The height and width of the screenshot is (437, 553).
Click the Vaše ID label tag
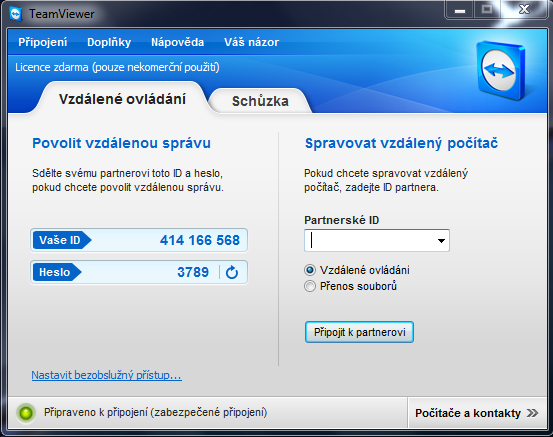point(62,240)
